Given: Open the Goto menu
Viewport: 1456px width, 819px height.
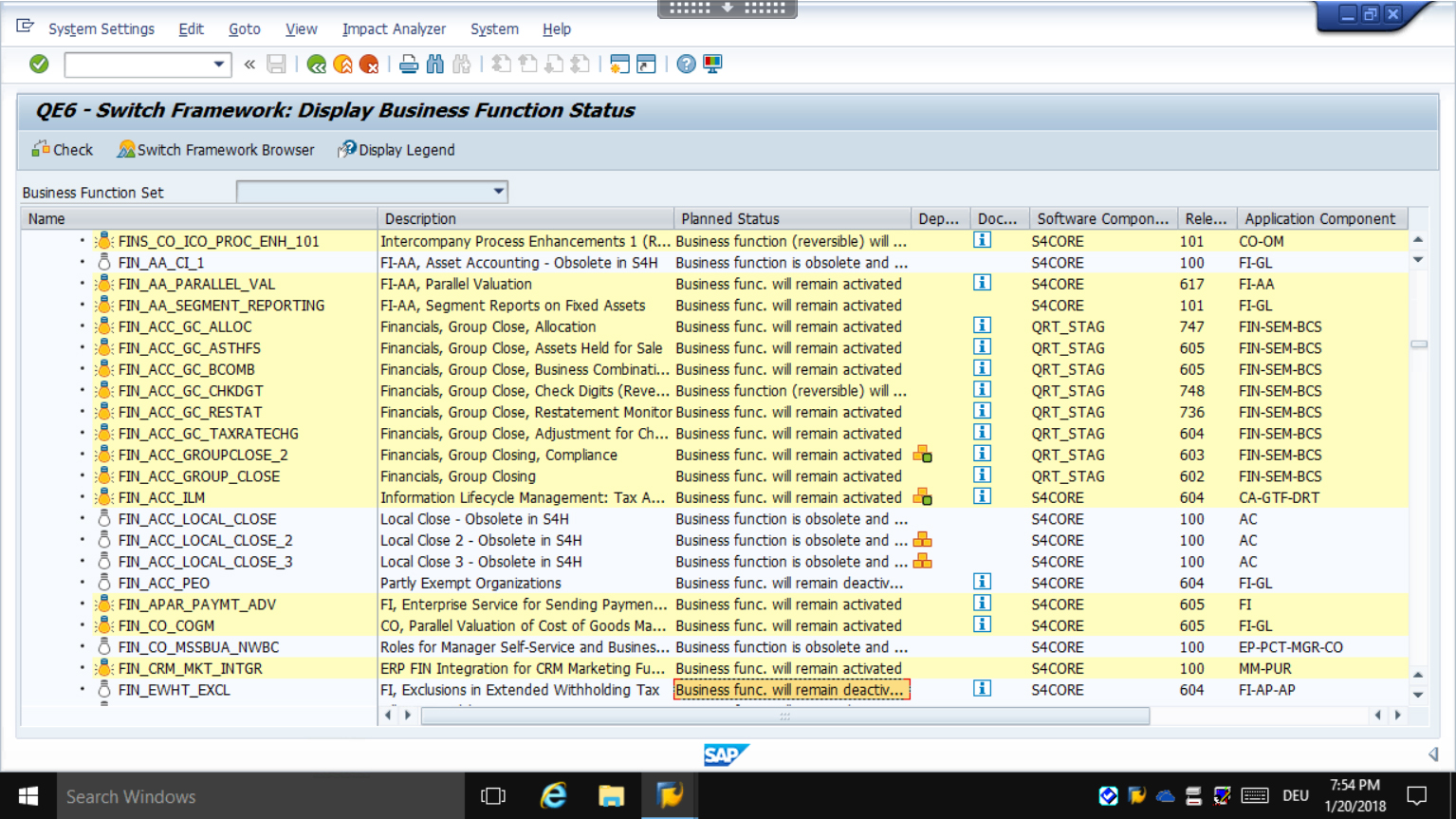Looking at the screenshot, I should tap(245, 29).
